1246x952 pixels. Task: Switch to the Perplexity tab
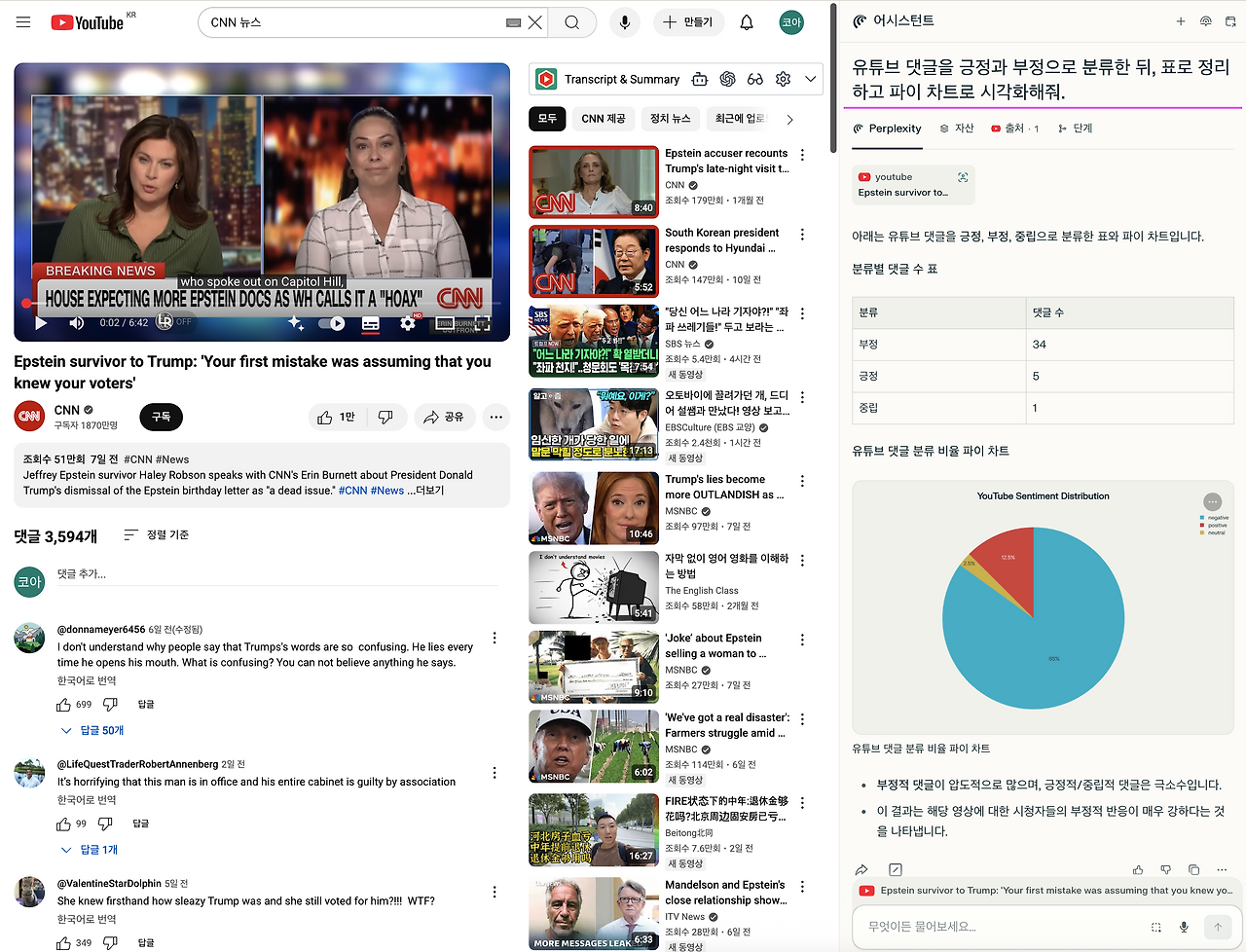887,128
